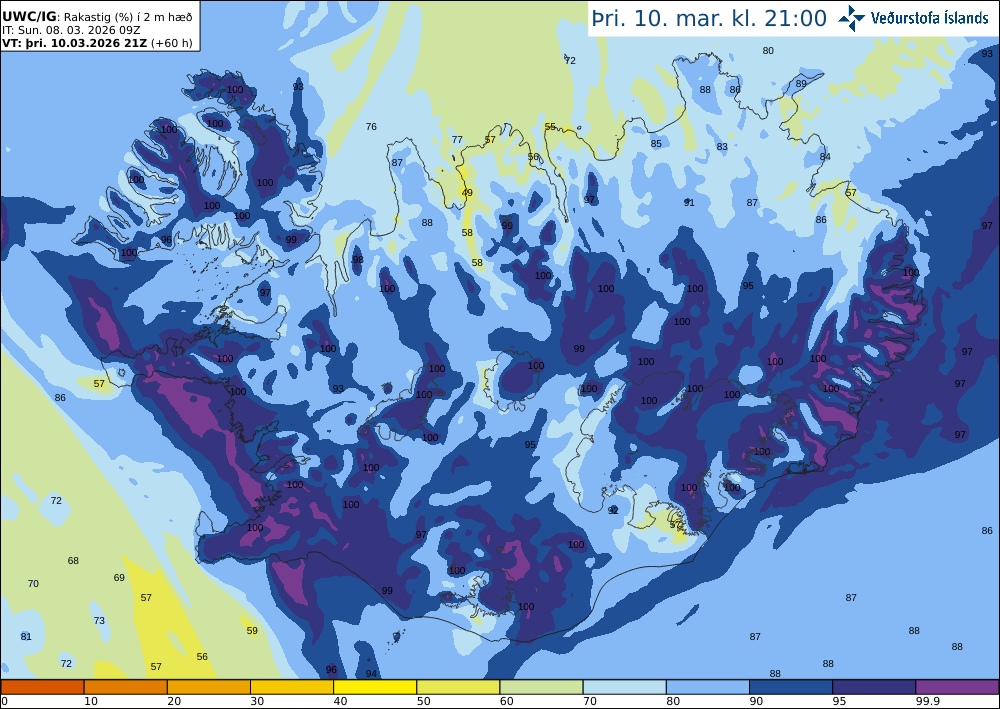Click the date header 'Þri. 10. mar. kl. 21:00'

click(709, 18)
